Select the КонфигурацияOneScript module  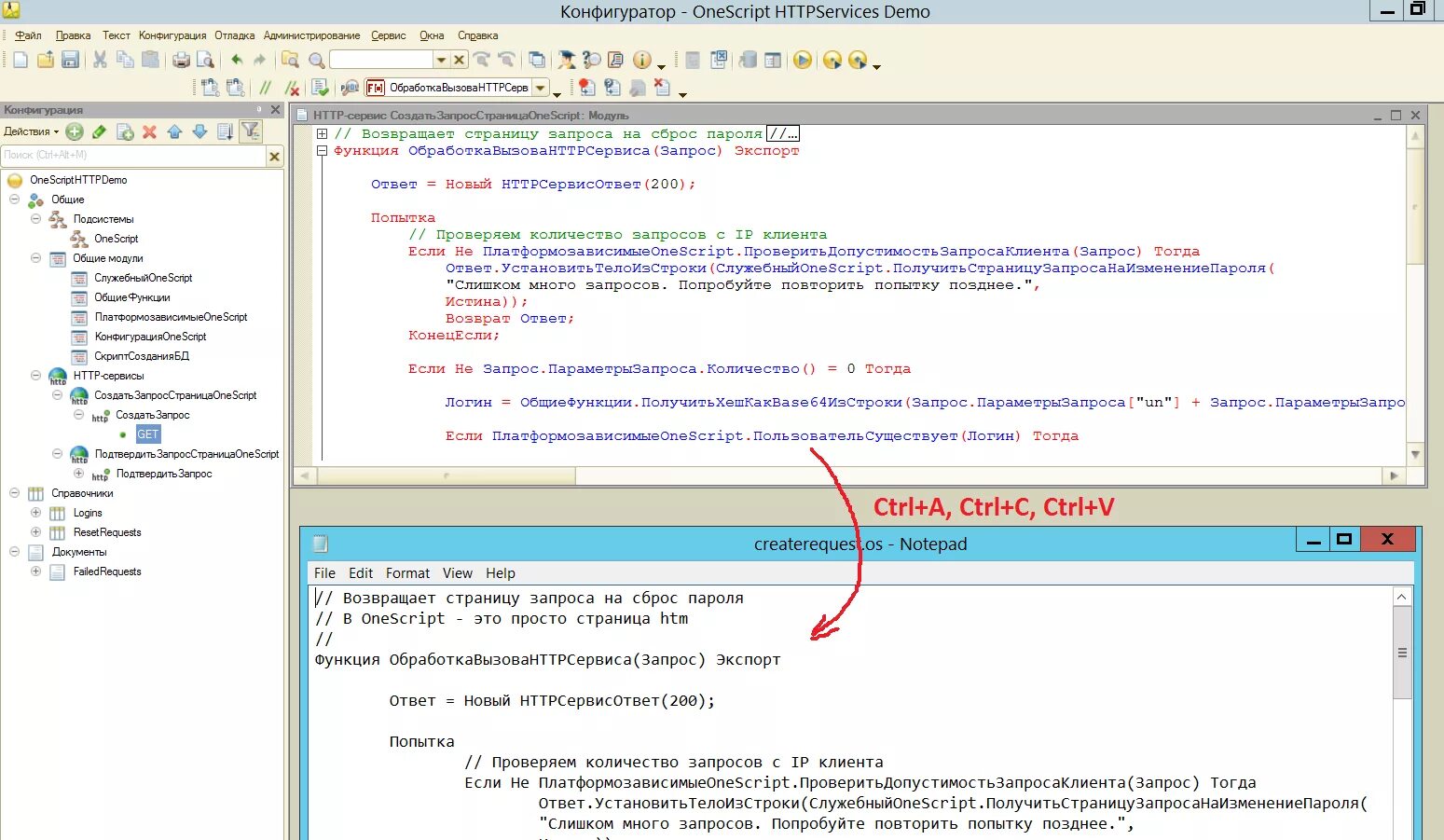coord(150,337)
